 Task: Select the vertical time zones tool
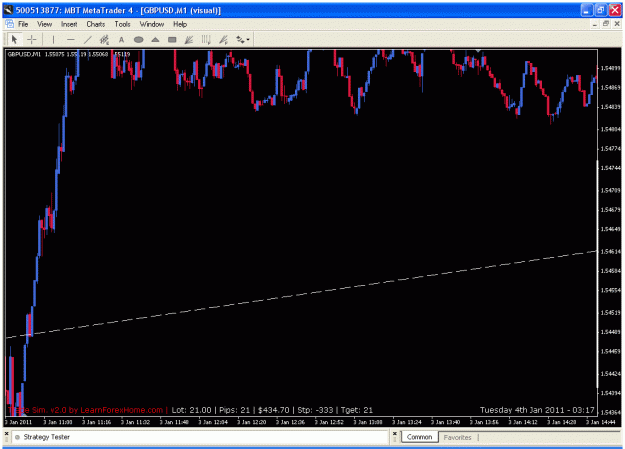pyautogui.click(x=206, y=39)
